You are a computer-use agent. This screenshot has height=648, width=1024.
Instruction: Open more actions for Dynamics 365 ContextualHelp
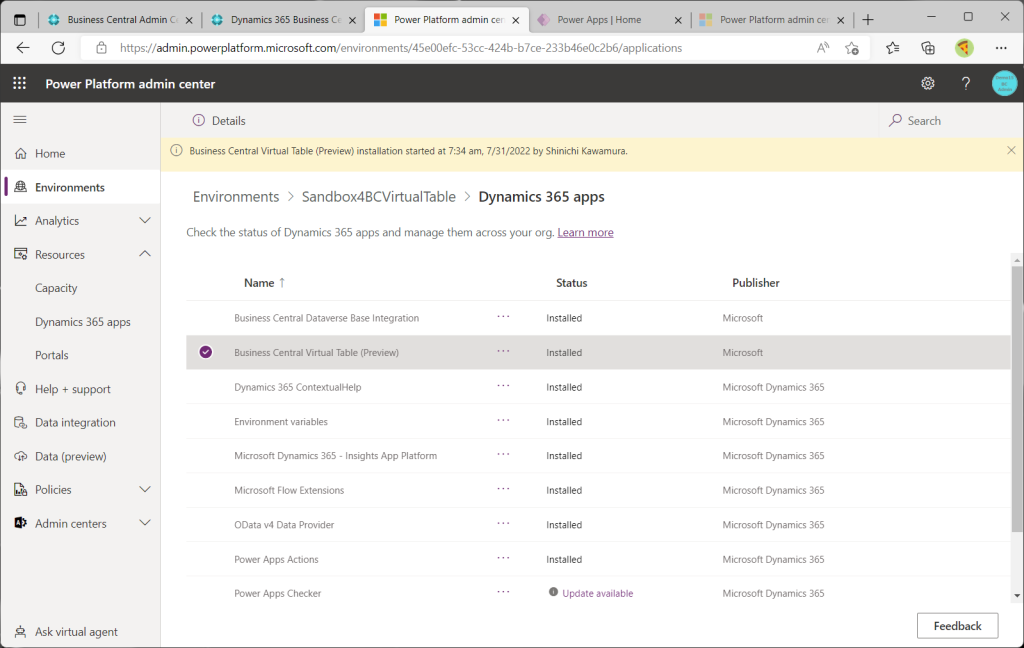503,386
